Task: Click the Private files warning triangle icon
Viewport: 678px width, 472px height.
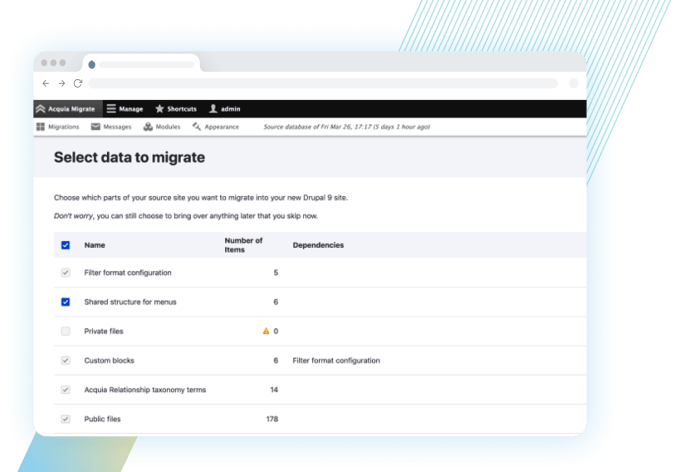Action: [x=266, y=331]
